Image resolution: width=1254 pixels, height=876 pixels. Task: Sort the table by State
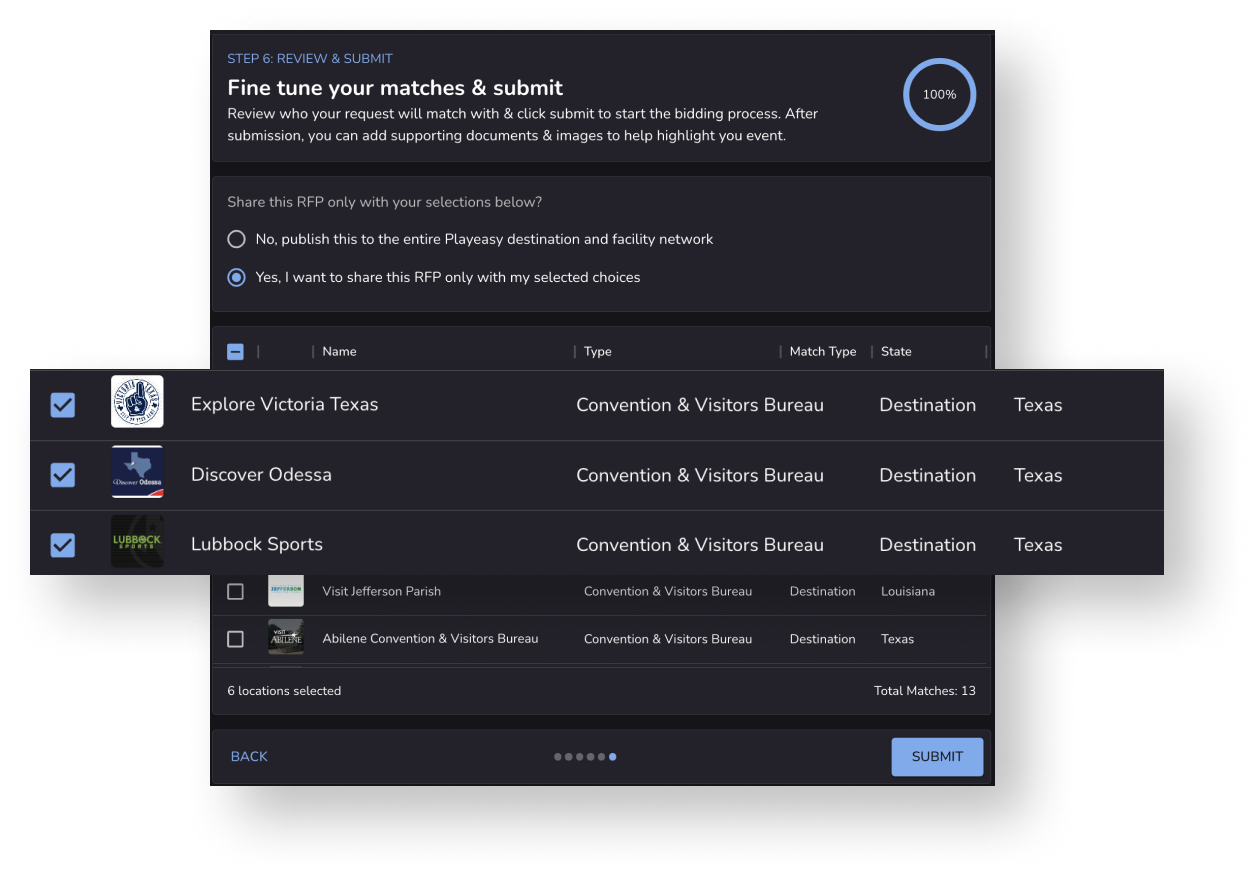pos(895,351)
